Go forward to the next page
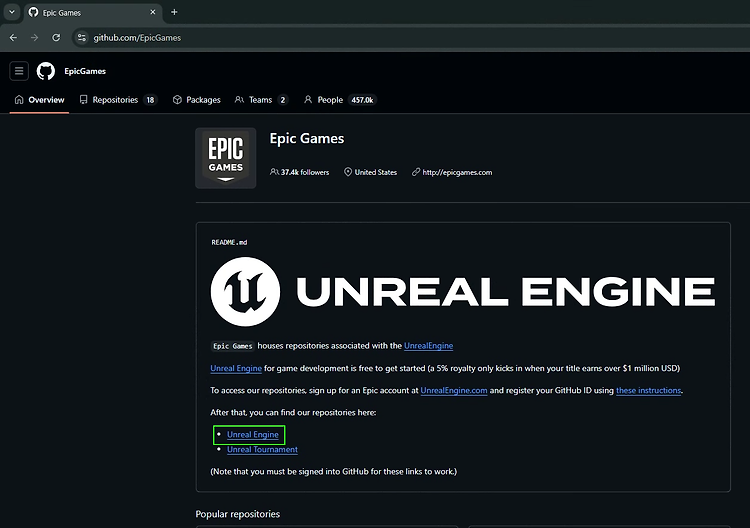Viewport: 750px width, 528px height. click(34, 37)
